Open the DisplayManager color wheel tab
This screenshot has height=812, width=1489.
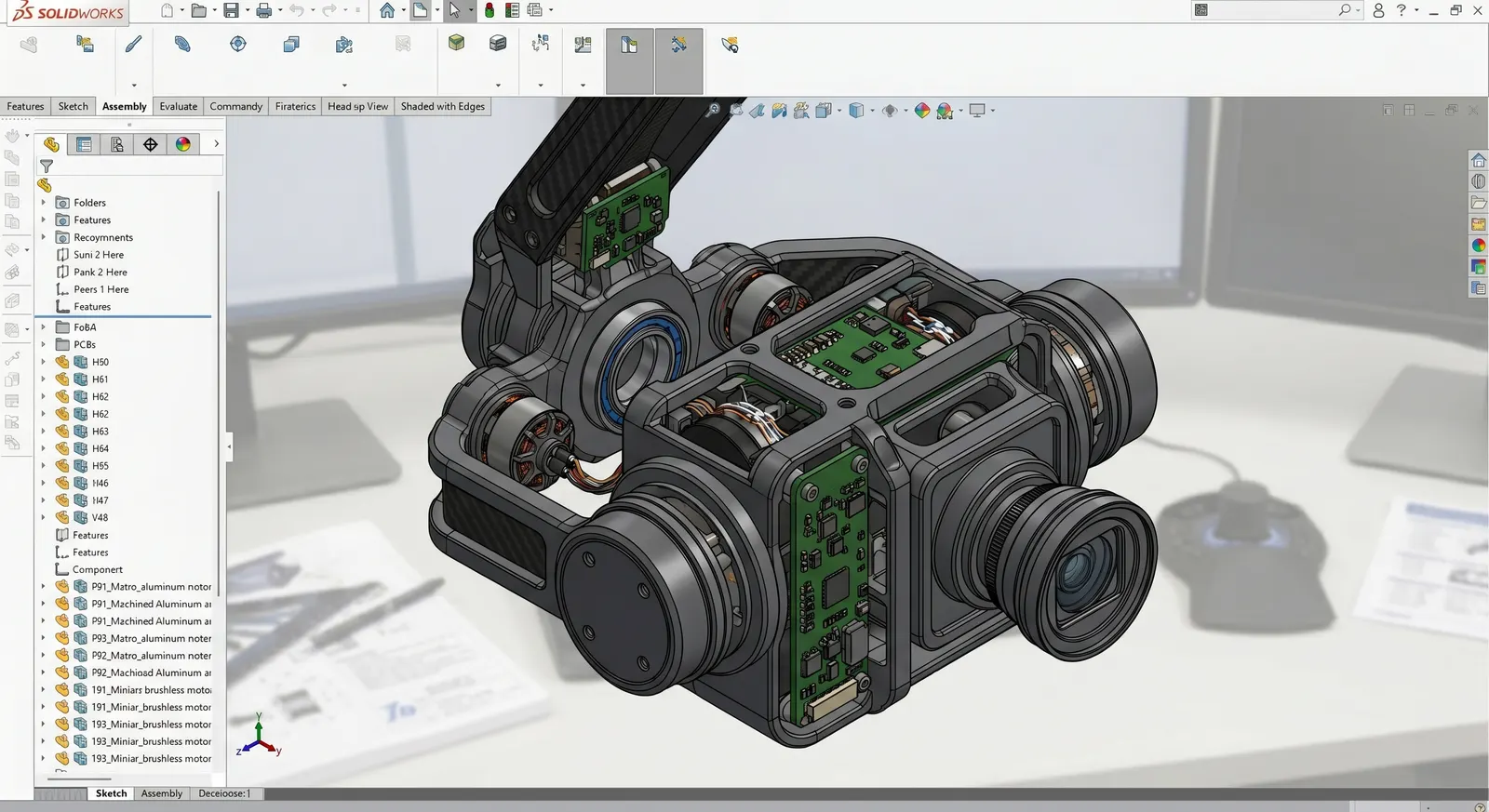coord(183,144)
